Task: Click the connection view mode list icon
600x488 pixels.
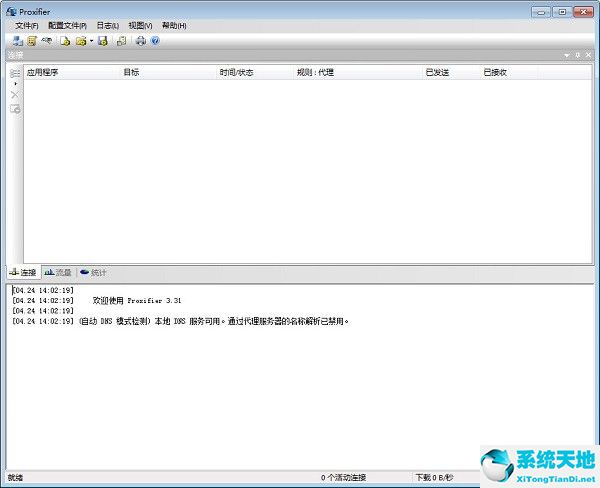Action: 15,73
